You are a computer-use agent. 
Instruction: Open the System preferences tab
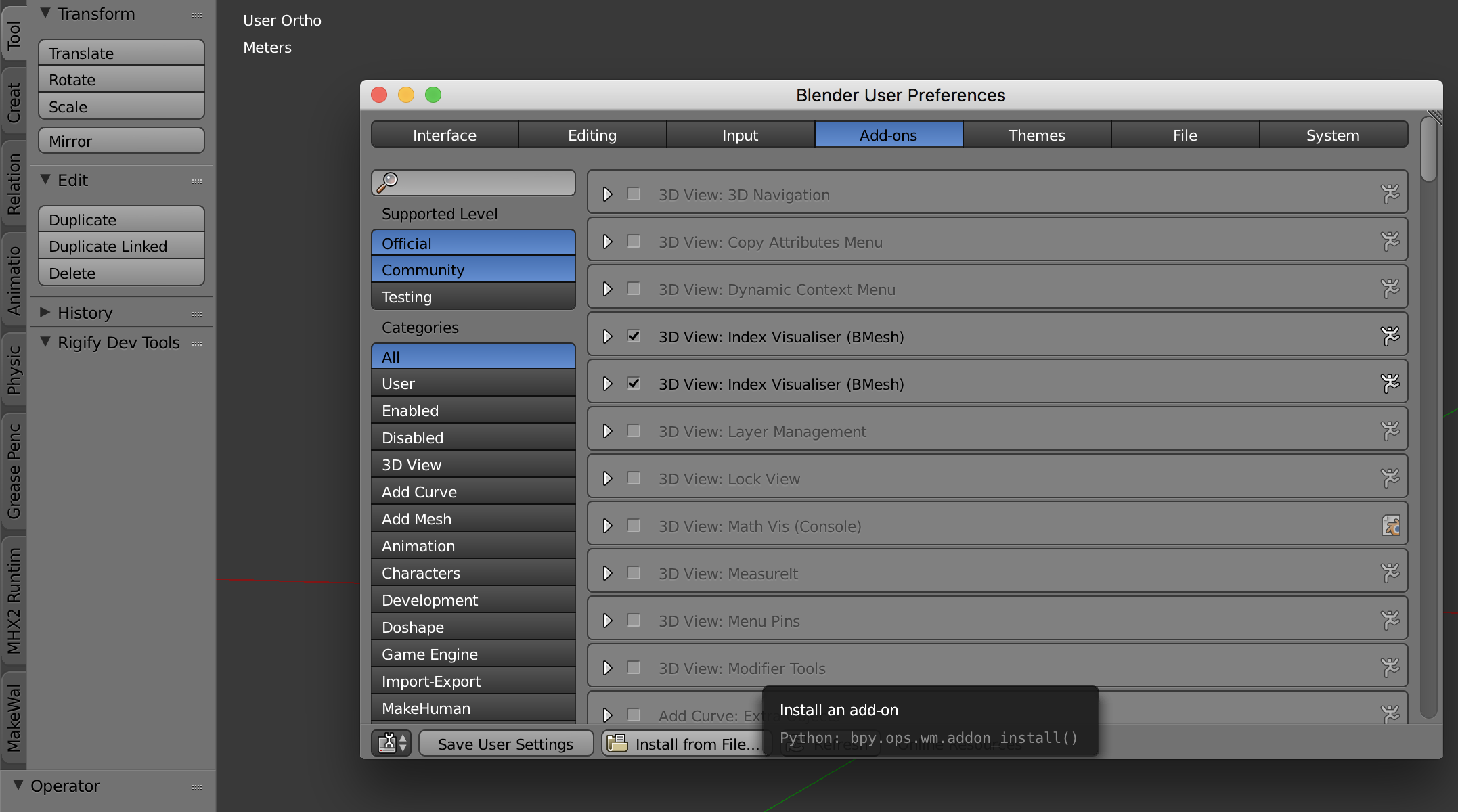click(x=1333, y=135)
